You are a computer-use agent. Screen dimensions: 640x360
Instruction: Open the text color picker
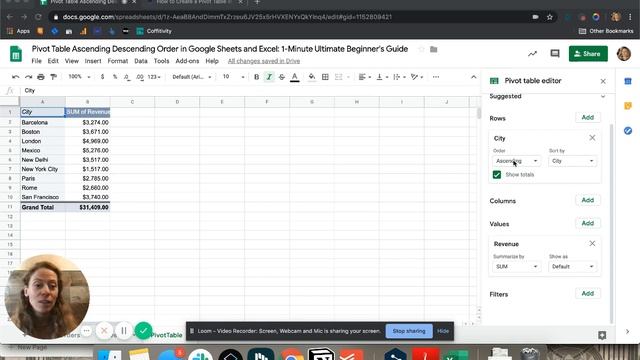coord(295,77)
